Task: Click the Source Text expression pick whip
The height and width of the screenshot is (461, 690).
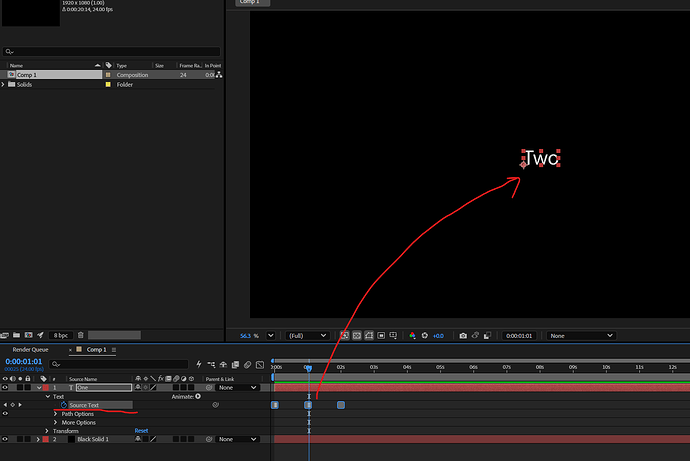Action: (x=216, y=405)
